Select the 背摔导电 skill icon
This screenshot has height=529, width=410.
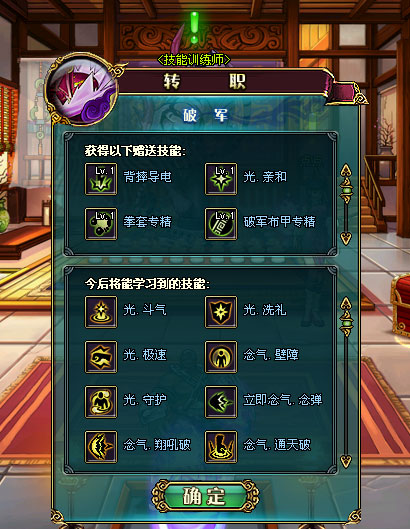[101, 179]
